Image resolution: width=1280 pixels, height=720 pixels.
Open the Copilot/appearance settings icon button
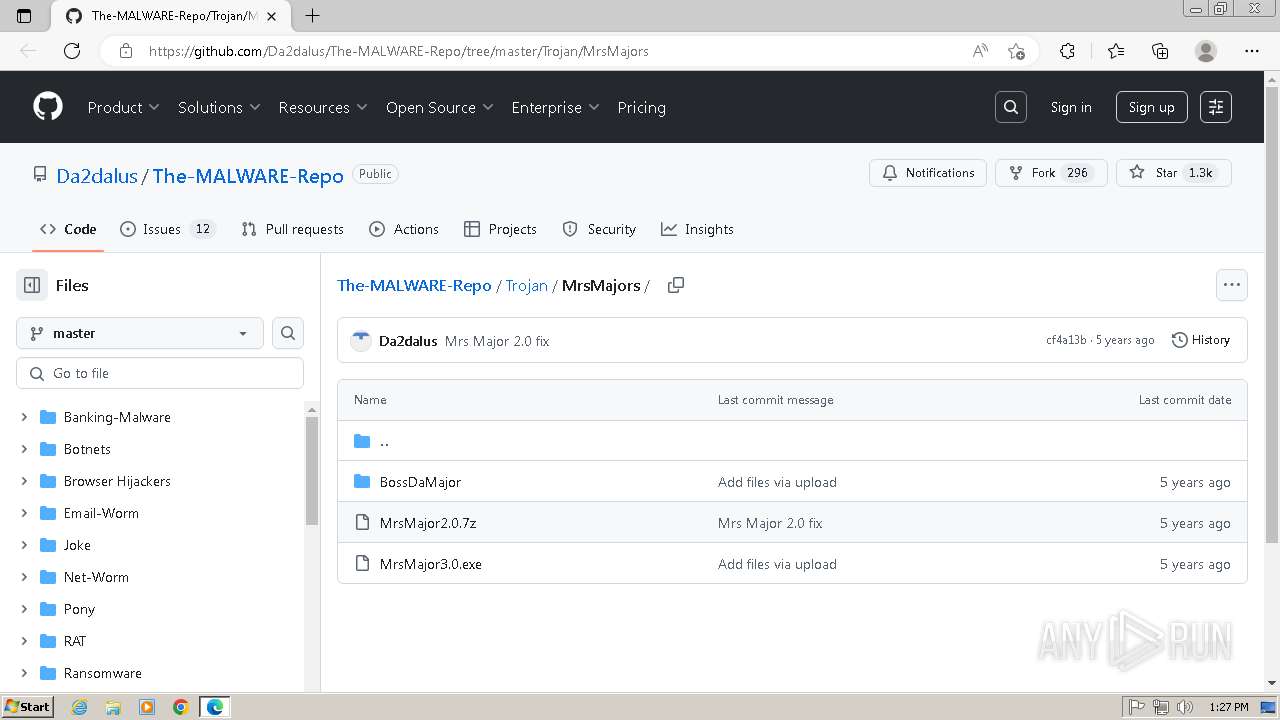[1216, 107]
